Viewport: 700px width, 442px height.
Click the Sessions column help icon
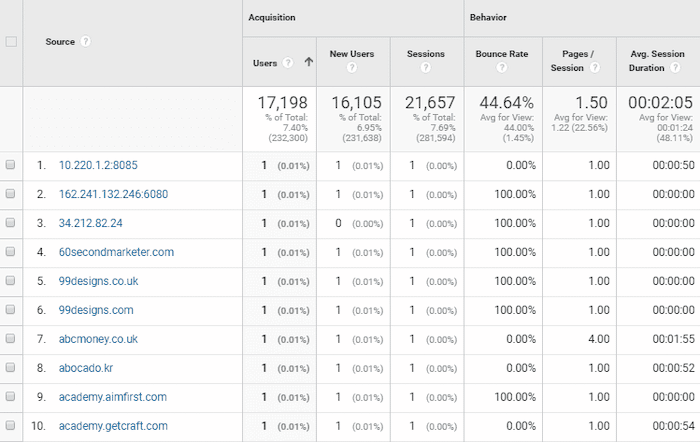426,68
